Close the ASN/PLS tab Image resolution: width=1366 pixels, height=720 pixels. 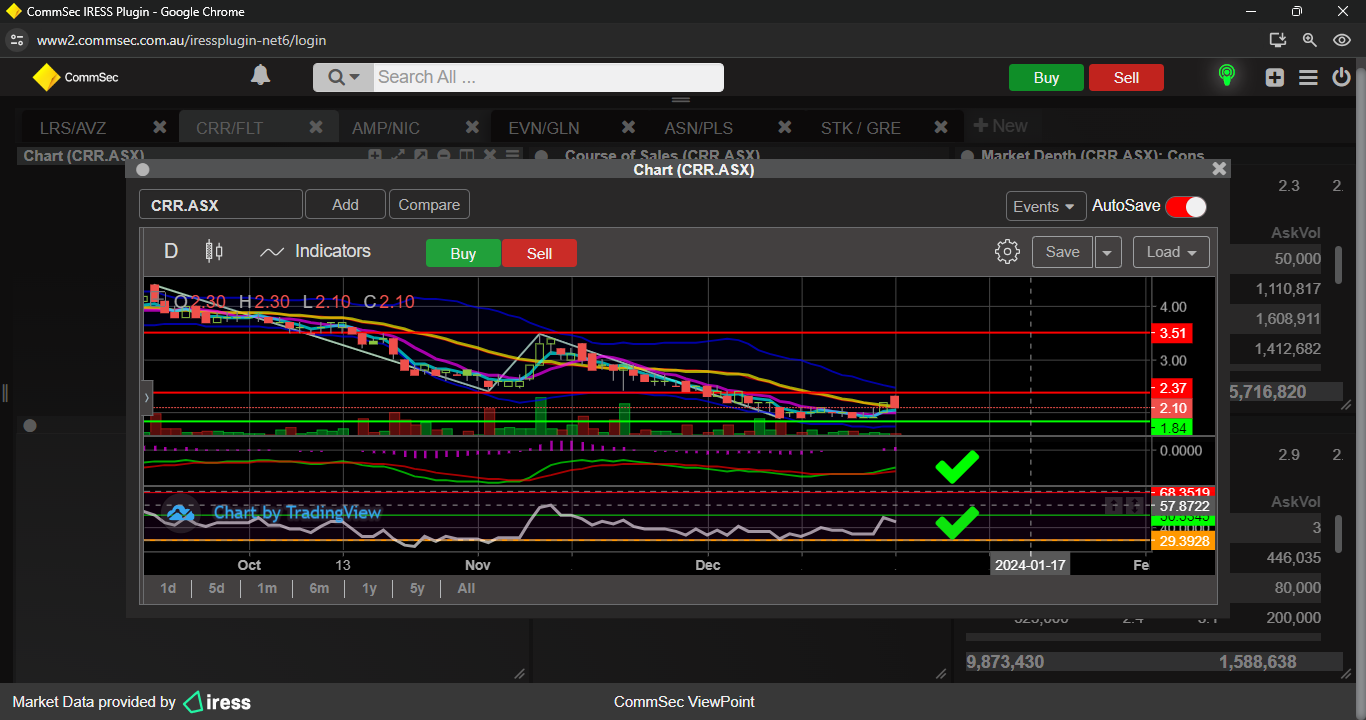(785, 127)
